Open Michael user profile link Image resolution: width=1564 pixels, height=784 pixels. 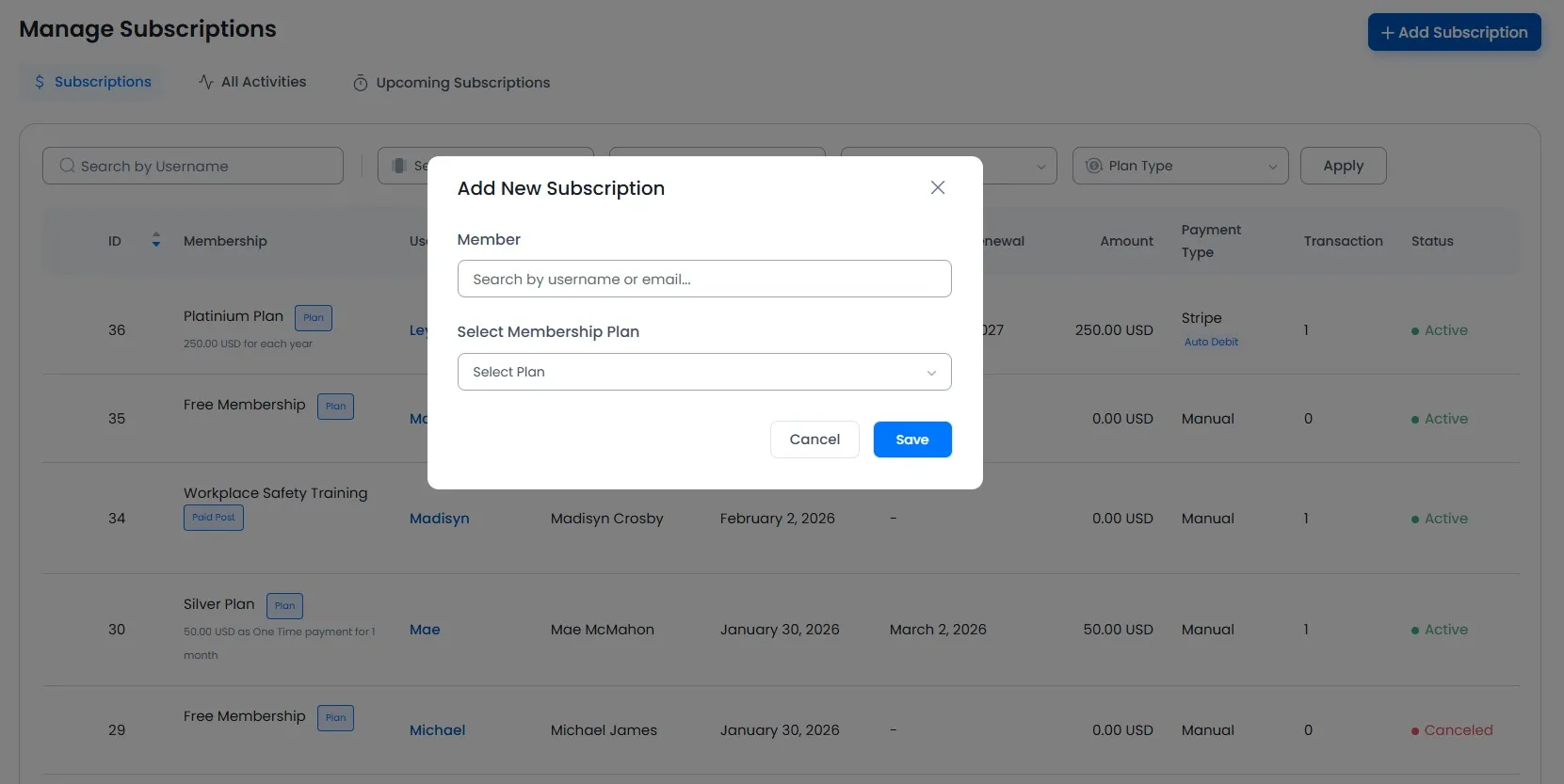437,730
